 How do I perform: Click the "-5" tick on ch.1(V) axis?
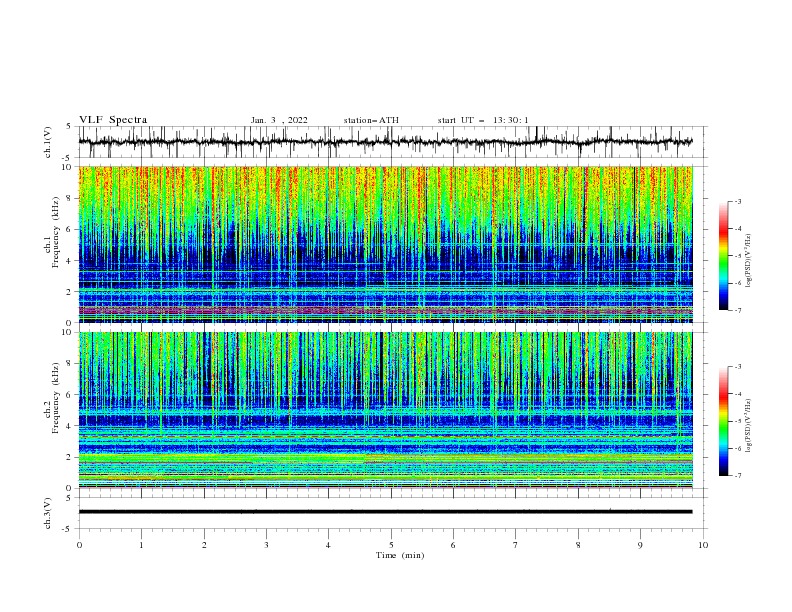click(67, 158)
